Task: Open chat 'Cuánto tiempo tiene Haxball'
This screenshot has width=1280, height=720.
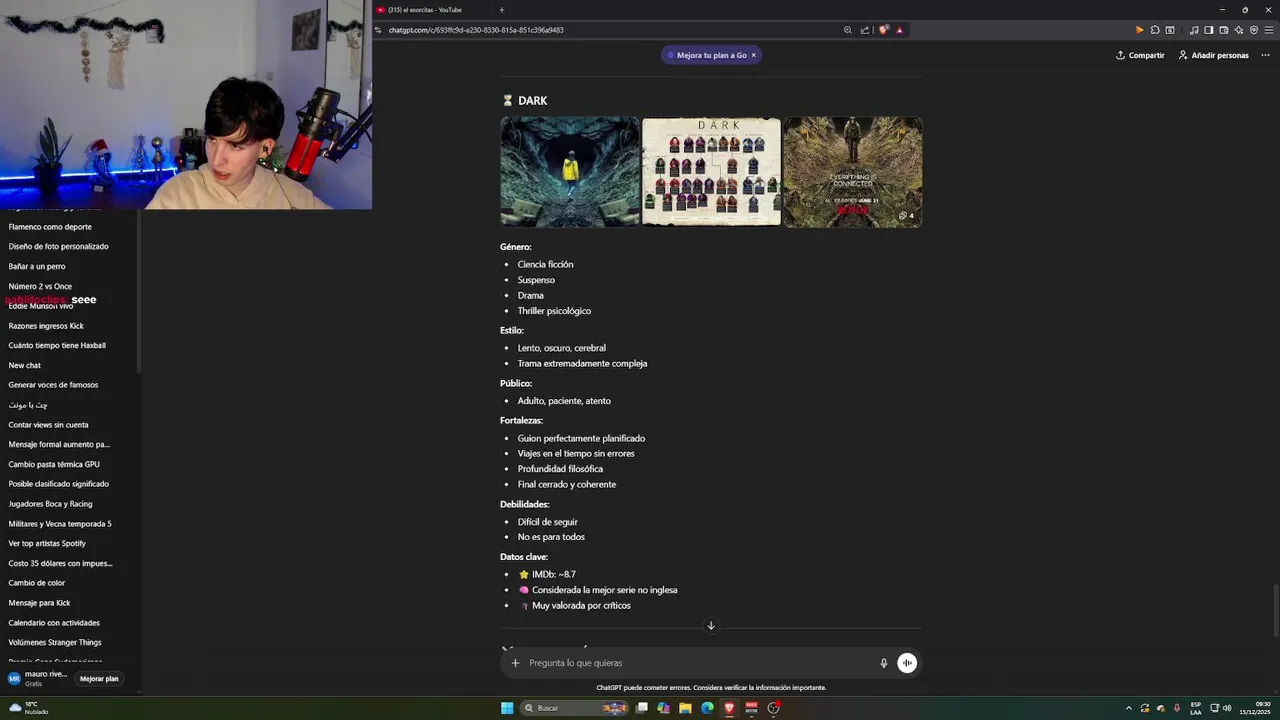Action: click(57, 345)
